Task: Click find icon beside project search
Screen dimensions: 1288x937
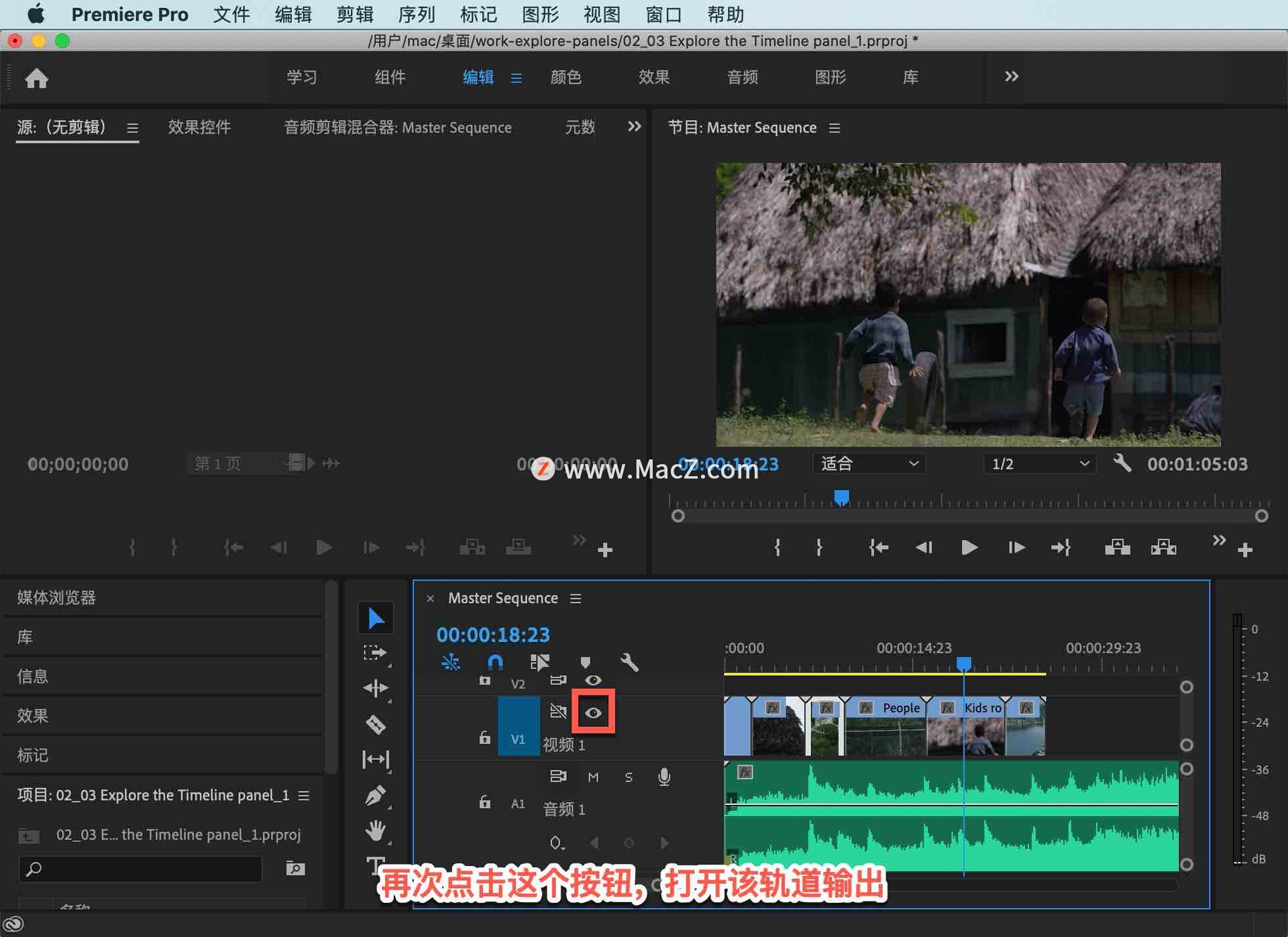Action: click(x=295, y=868)
